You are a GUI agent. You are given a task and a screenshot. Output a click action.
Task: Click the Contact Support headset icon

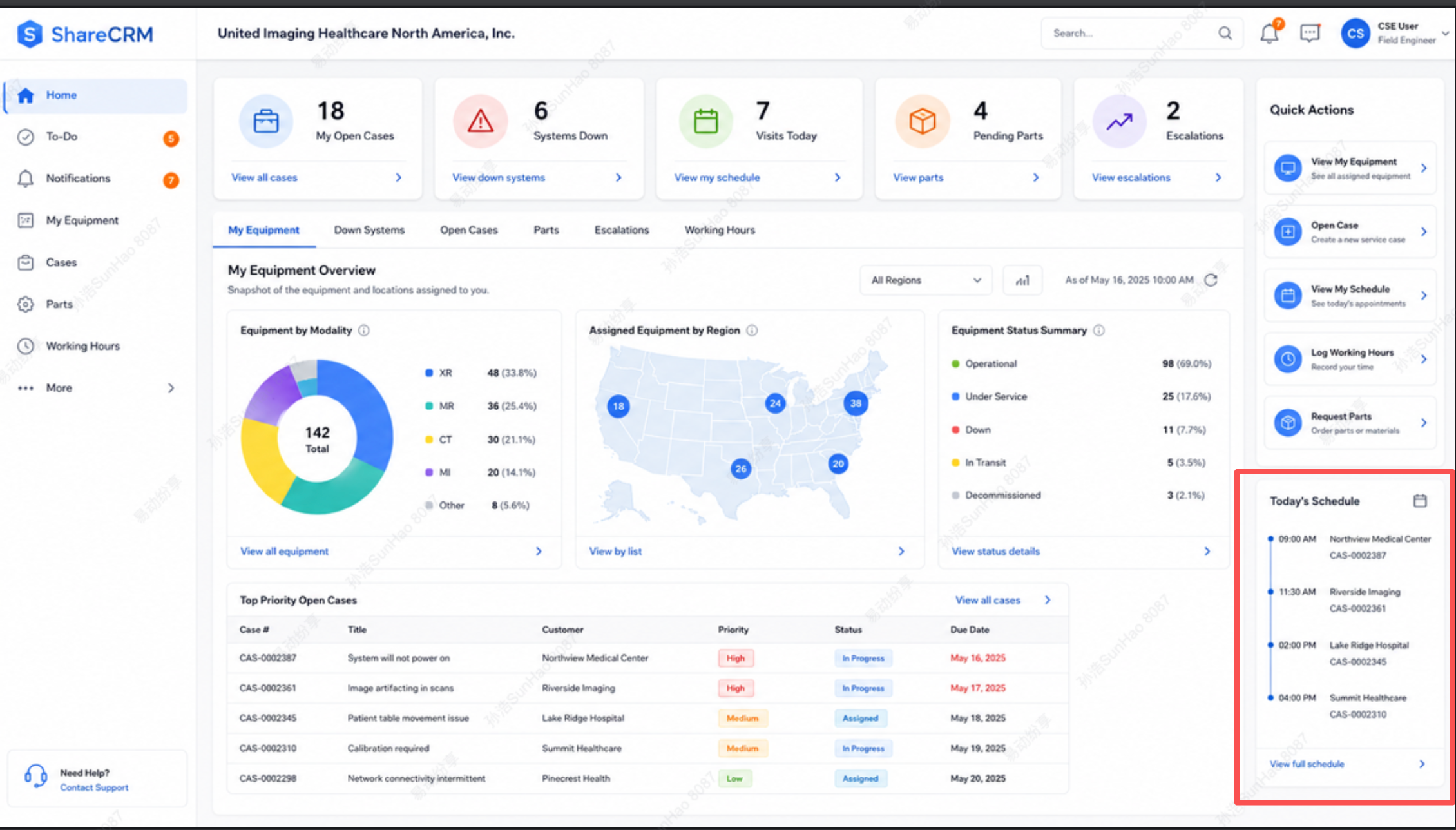click(35, 776)
